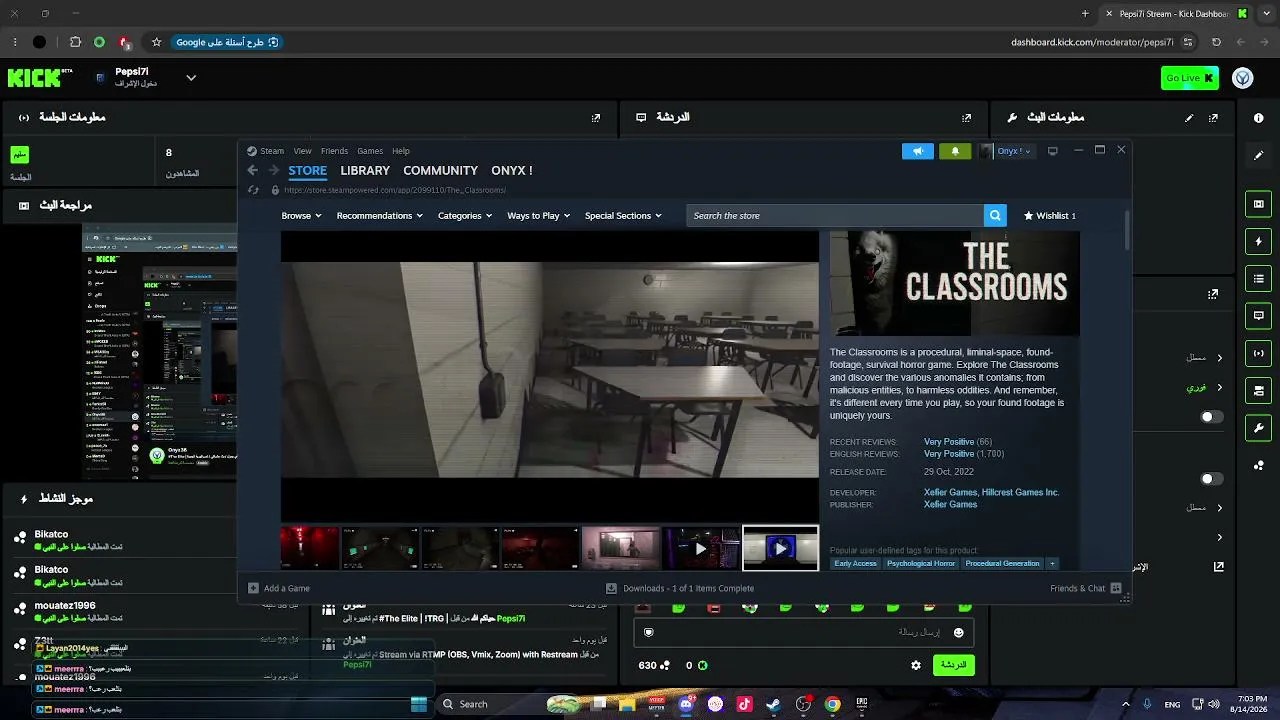1280x720 pixels.
Task: Open the Help menu in Steam
Action: click(x=401, y=151)
